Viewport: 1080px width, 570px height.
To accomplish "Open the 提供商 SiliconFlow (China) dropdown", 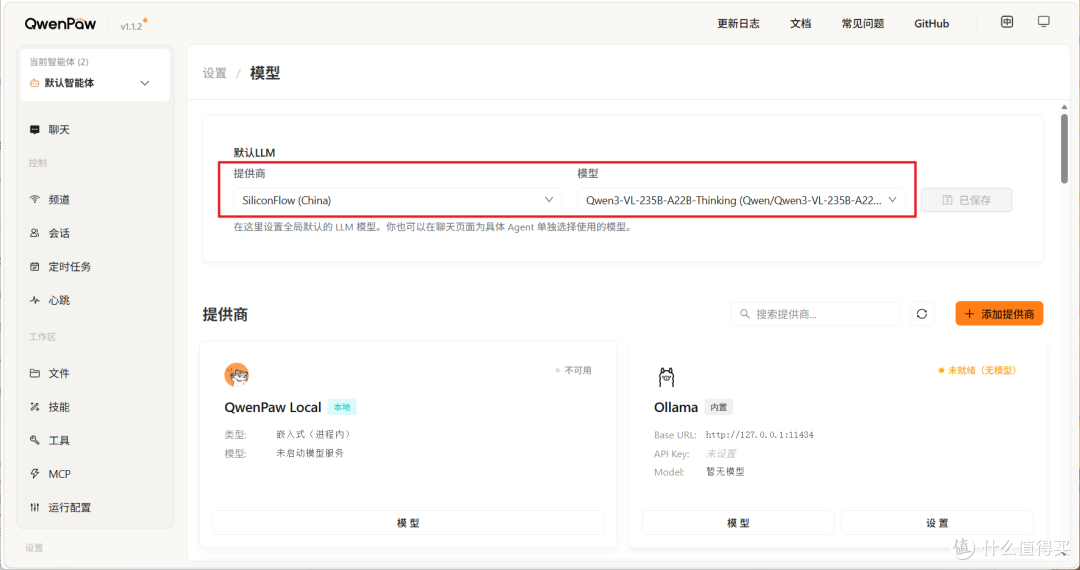I will coord(397,200).
